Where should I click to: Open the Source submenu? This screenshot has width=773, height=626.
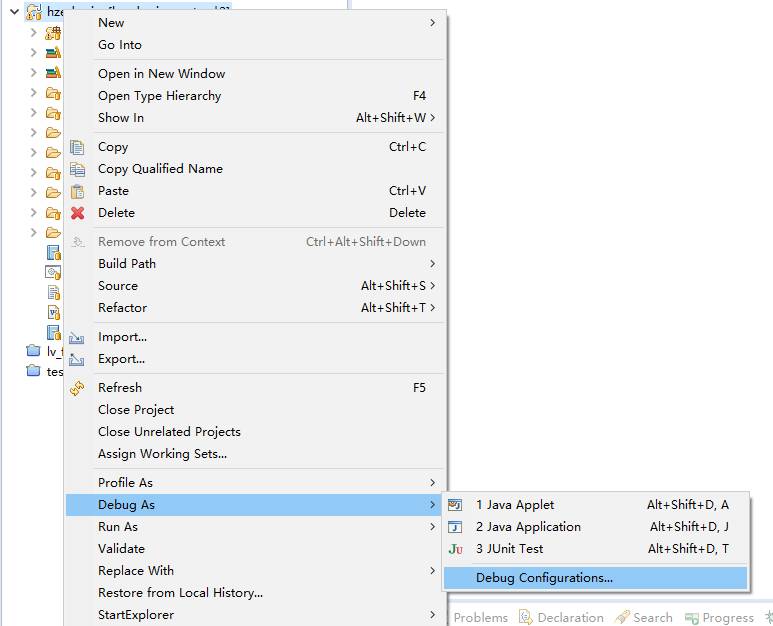255,286
